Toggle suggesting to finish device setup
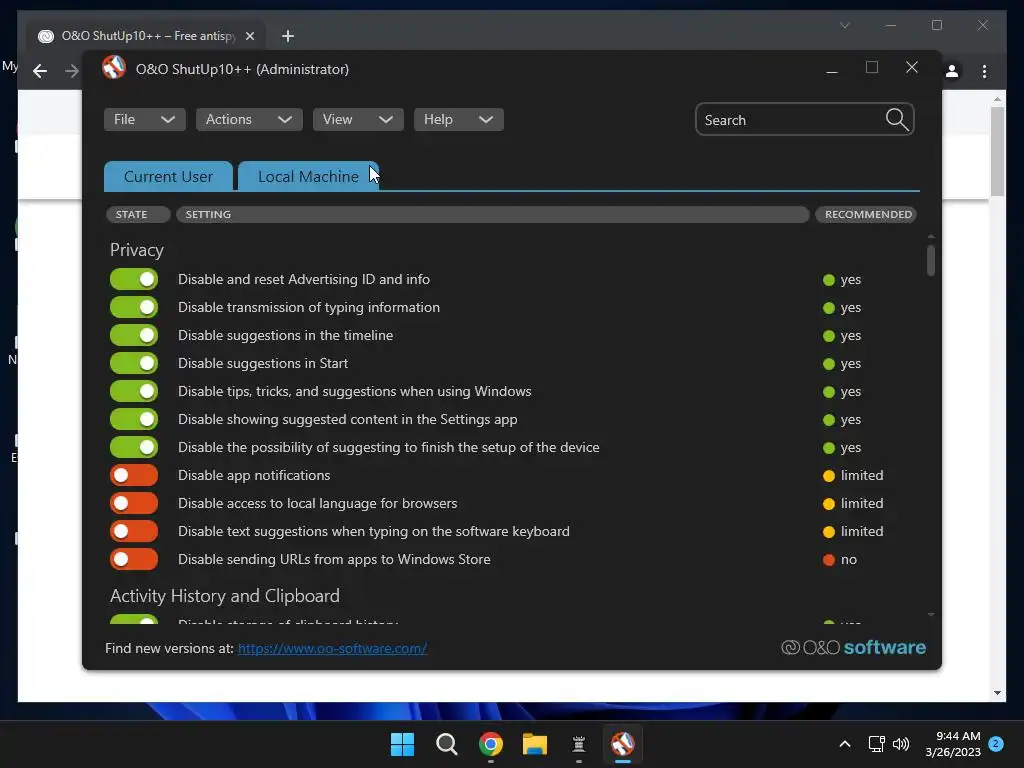This screenshot has height=768, width=1024. point(134,447)
